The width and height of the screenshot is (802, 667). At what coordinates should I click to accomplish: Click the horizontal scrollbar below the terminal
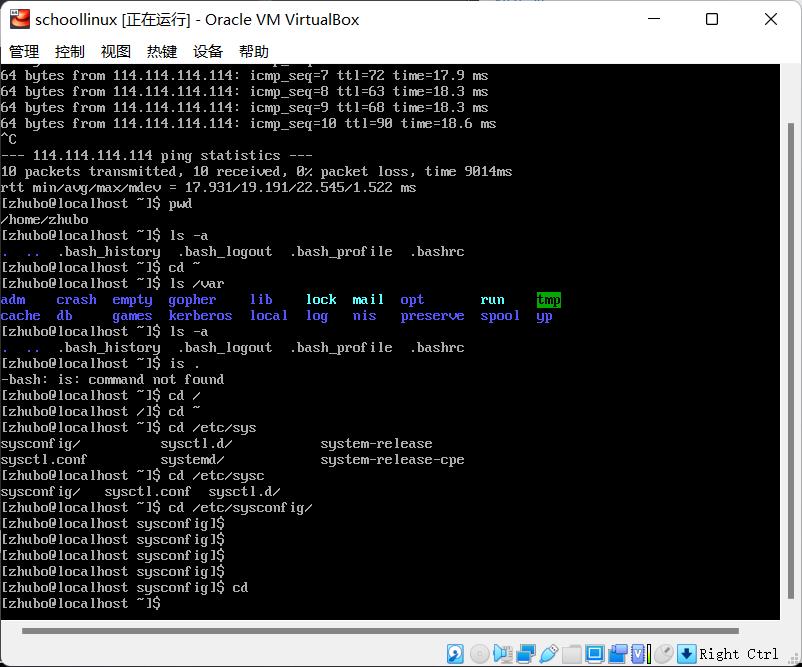click(381, 631)
